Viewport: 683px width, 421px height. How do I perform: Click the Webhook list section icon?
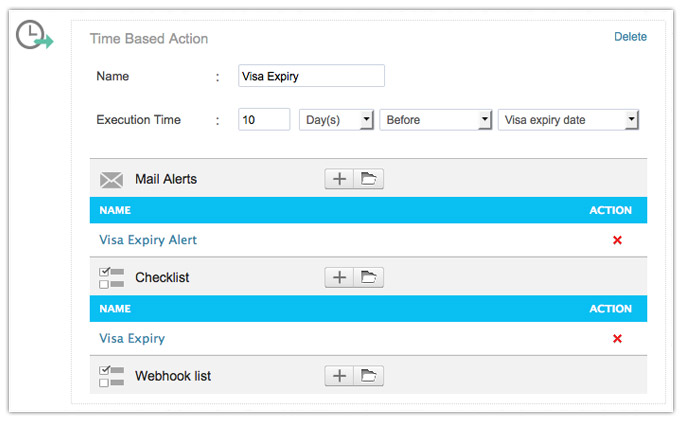click(x=112, y=377)
